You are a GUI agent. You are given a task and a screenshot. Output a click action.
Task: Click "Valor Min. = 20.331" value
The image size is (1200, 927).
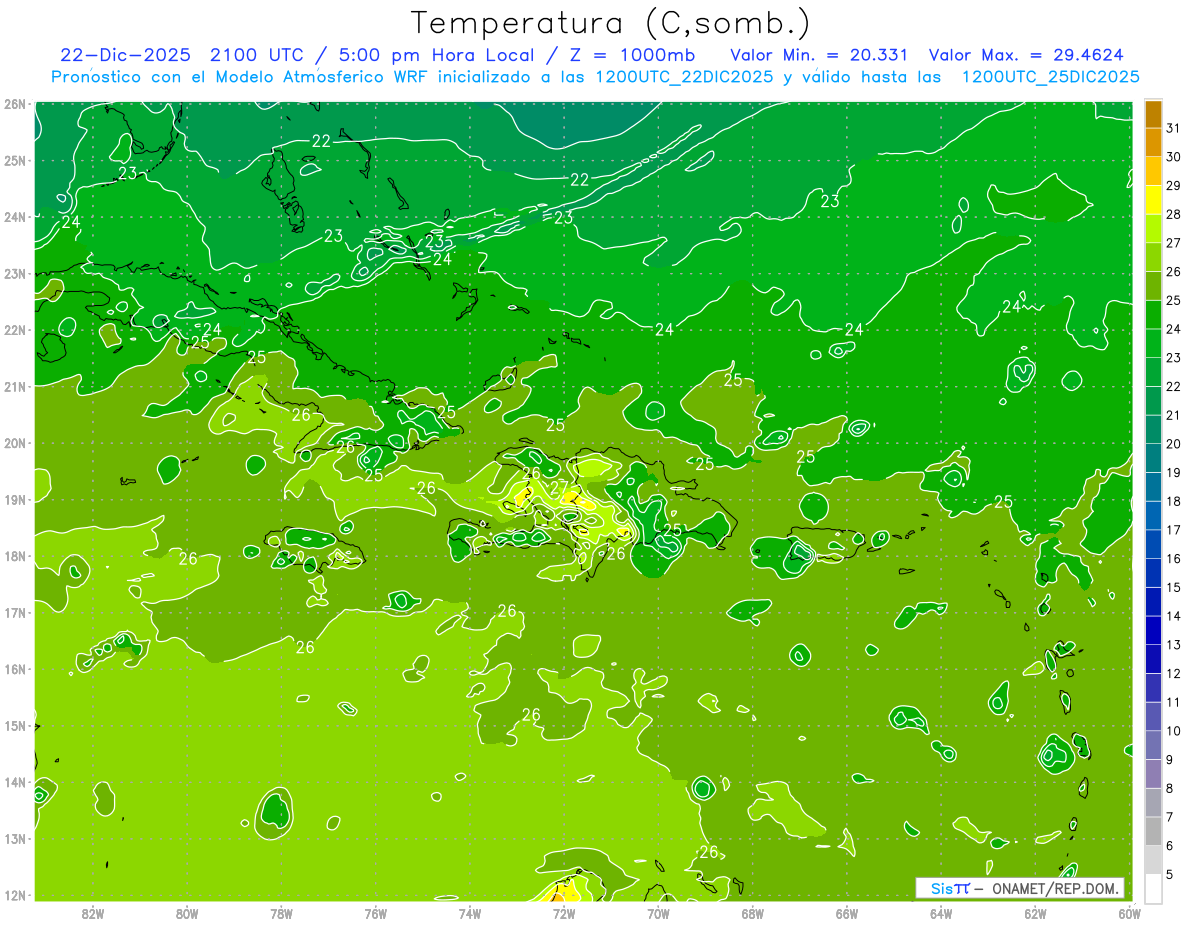tap(820, 55)
